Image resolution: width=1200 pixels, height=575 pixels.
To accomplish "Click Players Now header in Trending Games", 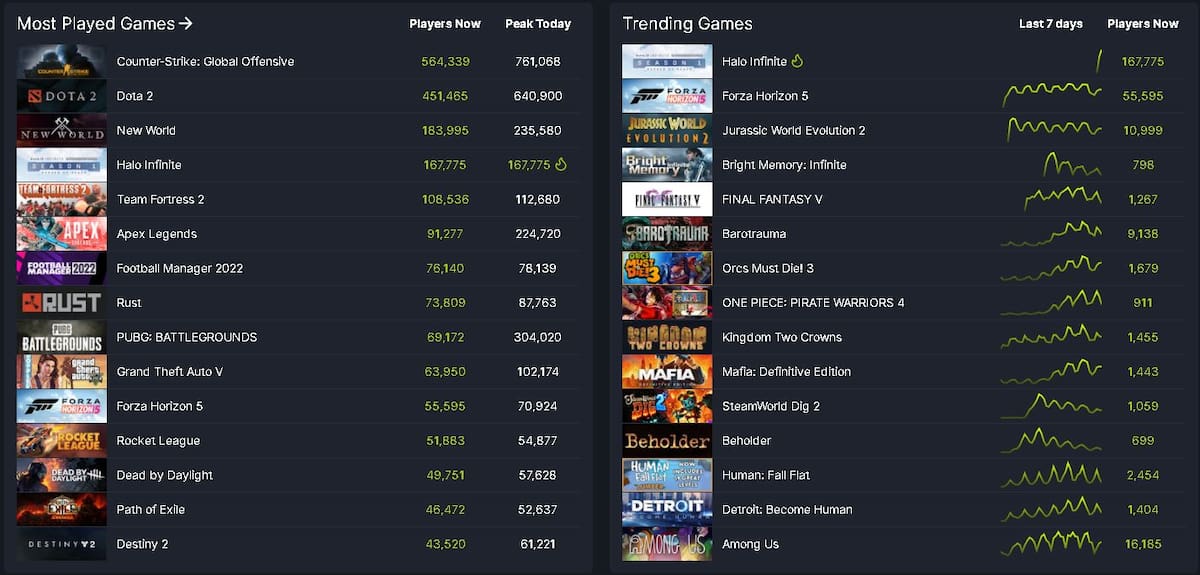I will tap(1143, 24).
